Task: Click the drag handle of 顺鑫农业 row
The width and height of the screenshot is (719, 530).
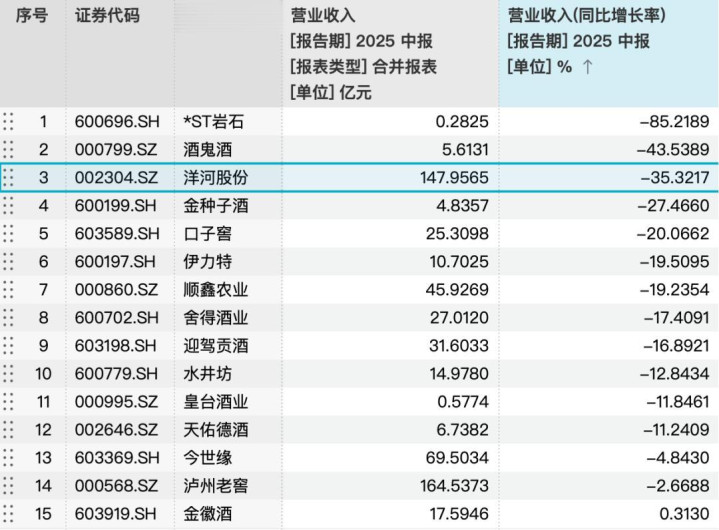Action: click(8, 289)
